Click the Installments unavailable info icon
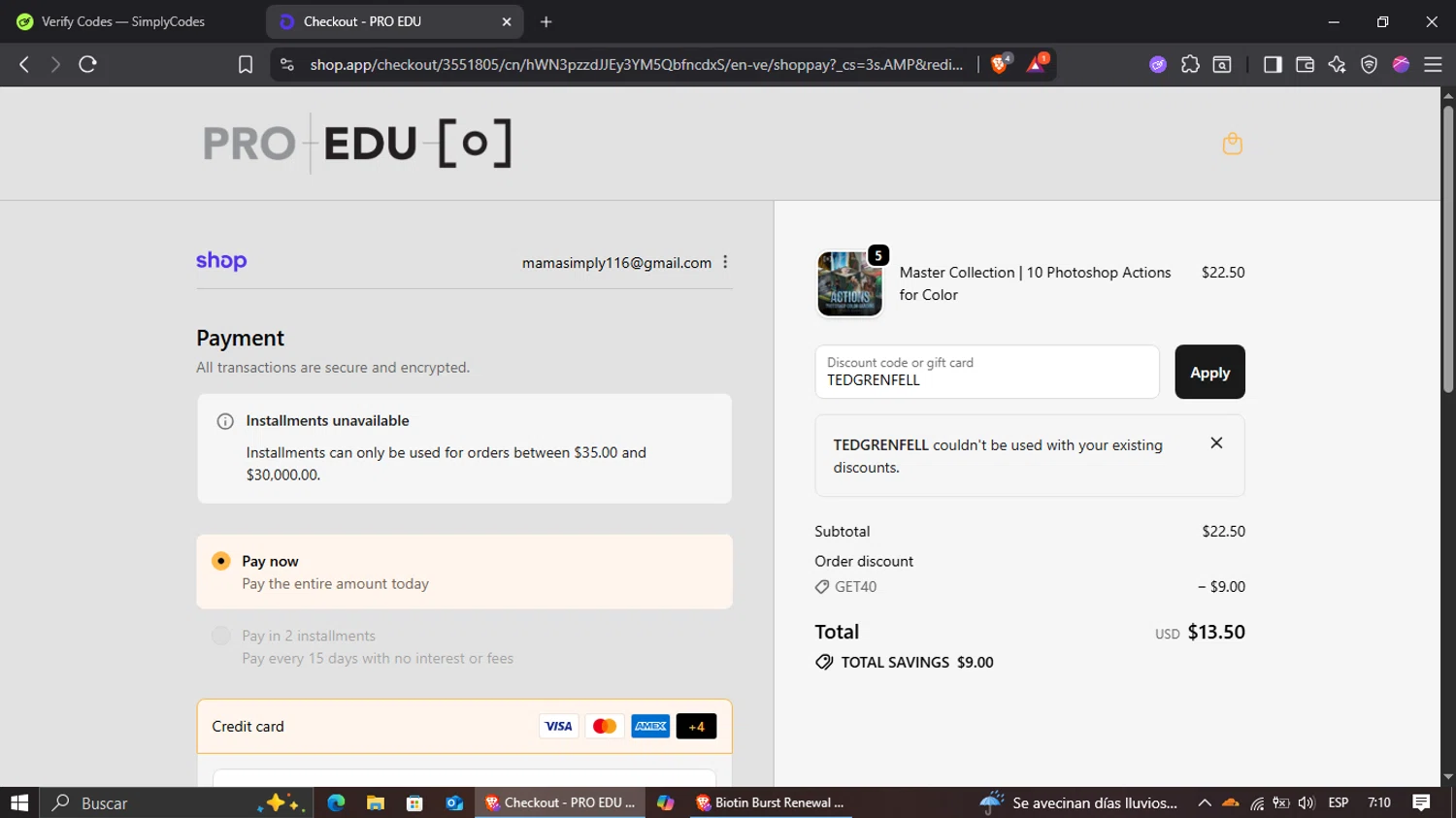Viewport: 1456px width, 818px height. click(x=225, y=421)
